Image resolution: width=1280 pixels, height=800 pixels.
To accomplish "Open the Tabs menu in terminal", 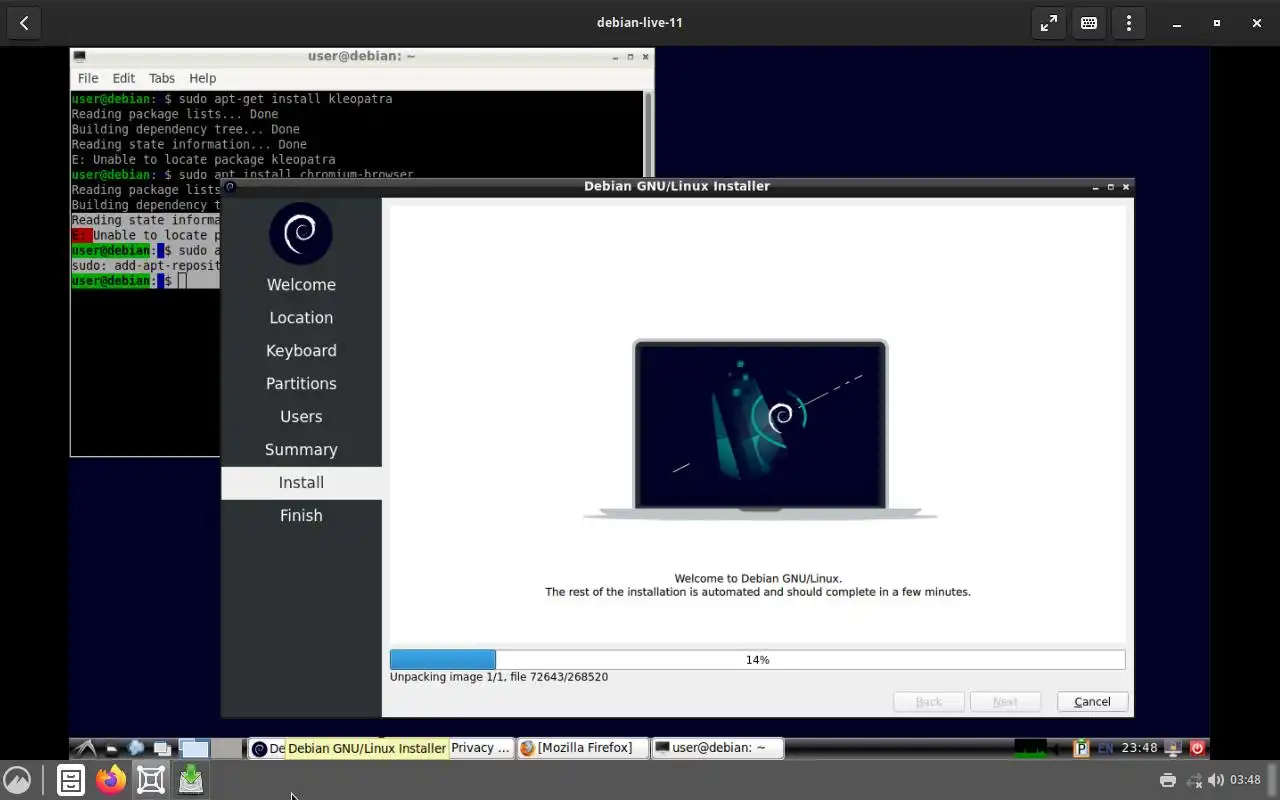I will click(161, 78).
